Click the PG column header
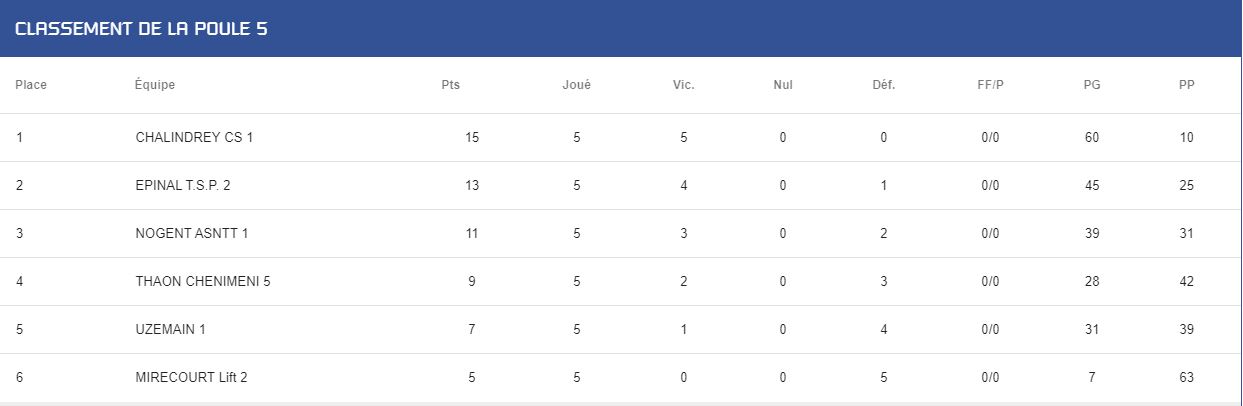The image size is (1243, 406). (1092, 85)
